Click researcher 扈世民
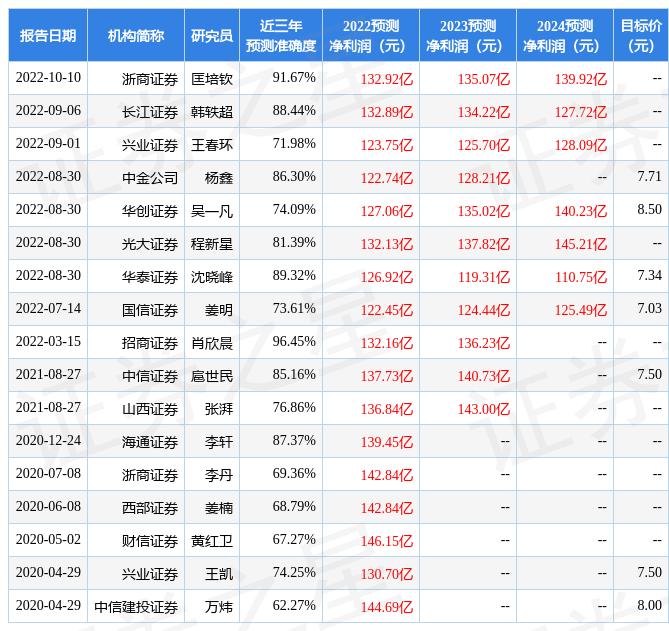The image size is (669, 631). pos(212,376)
